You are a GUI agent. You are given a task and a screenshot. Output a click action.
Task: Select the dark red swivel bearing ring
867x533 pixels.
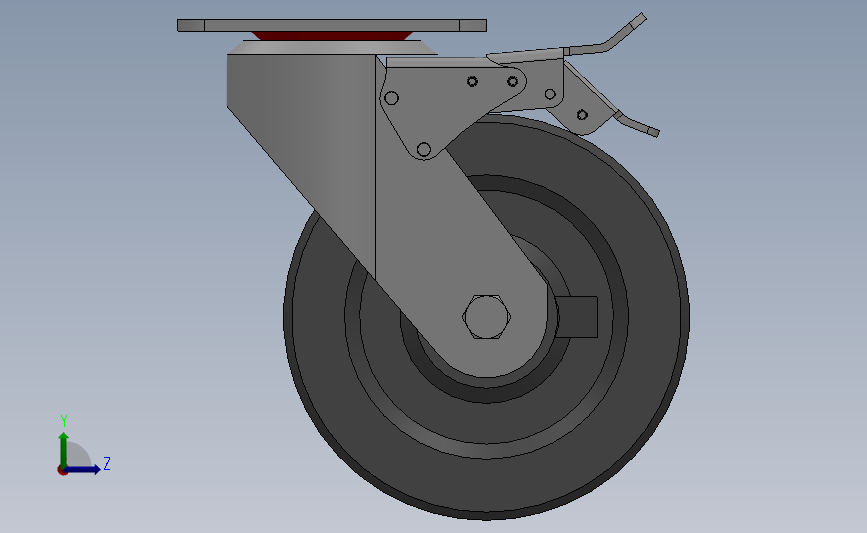point(332,36)
